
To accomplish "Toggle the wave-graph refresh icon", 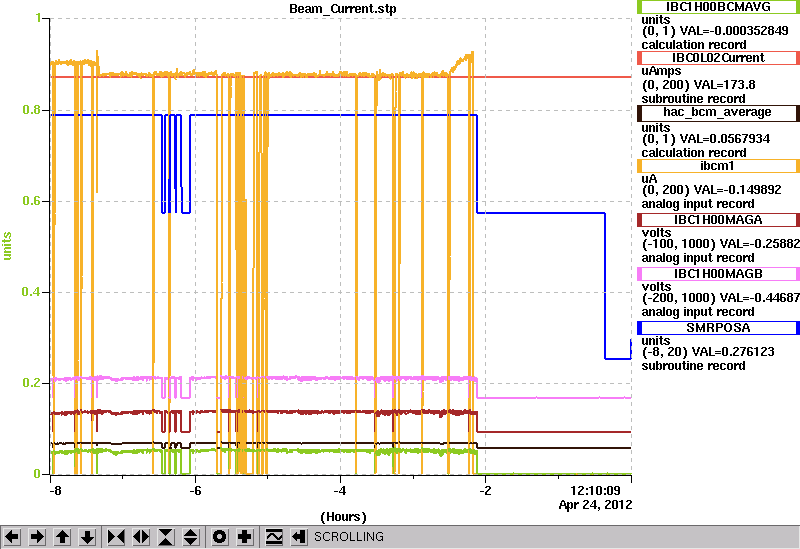I will point(273,537).
